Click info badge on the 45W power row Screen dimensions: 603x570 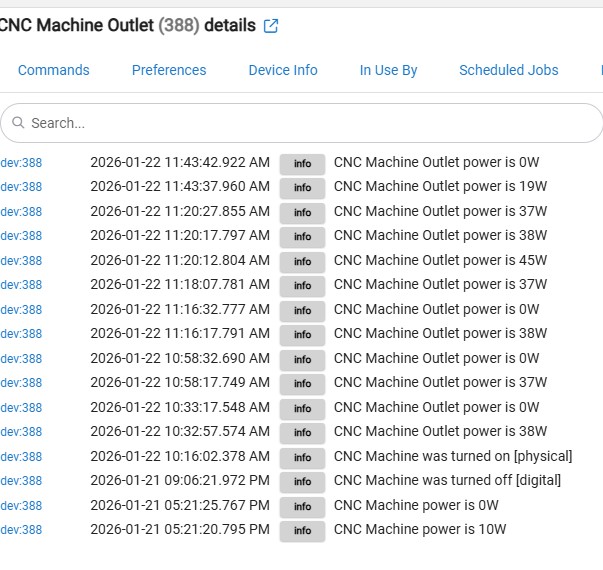302,261
